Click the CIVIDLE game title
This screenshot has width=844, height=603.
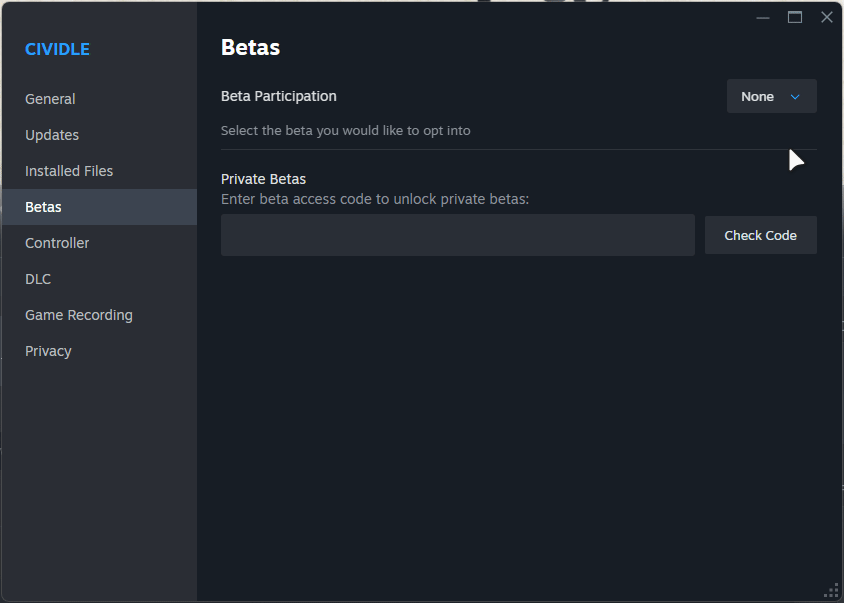(57, 49)
